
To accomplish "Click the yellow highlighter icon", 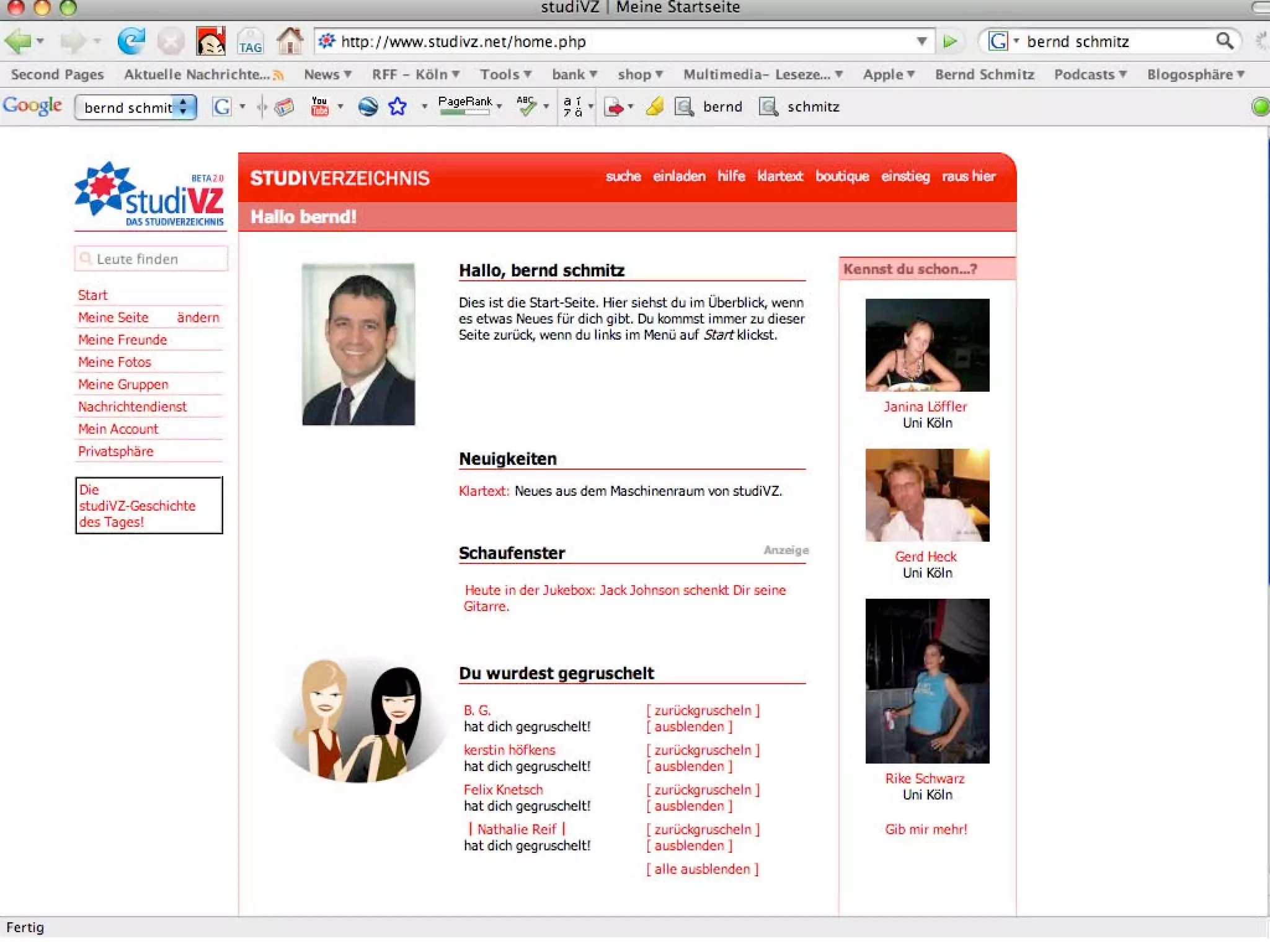I will pos(655,107).
